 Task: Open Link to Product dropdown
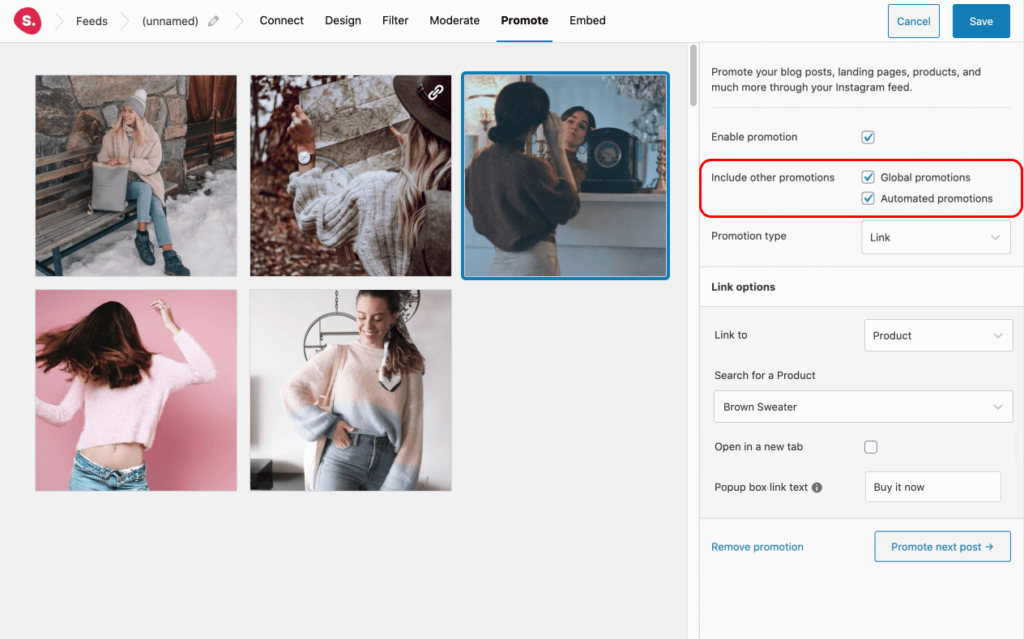point(938,335)
